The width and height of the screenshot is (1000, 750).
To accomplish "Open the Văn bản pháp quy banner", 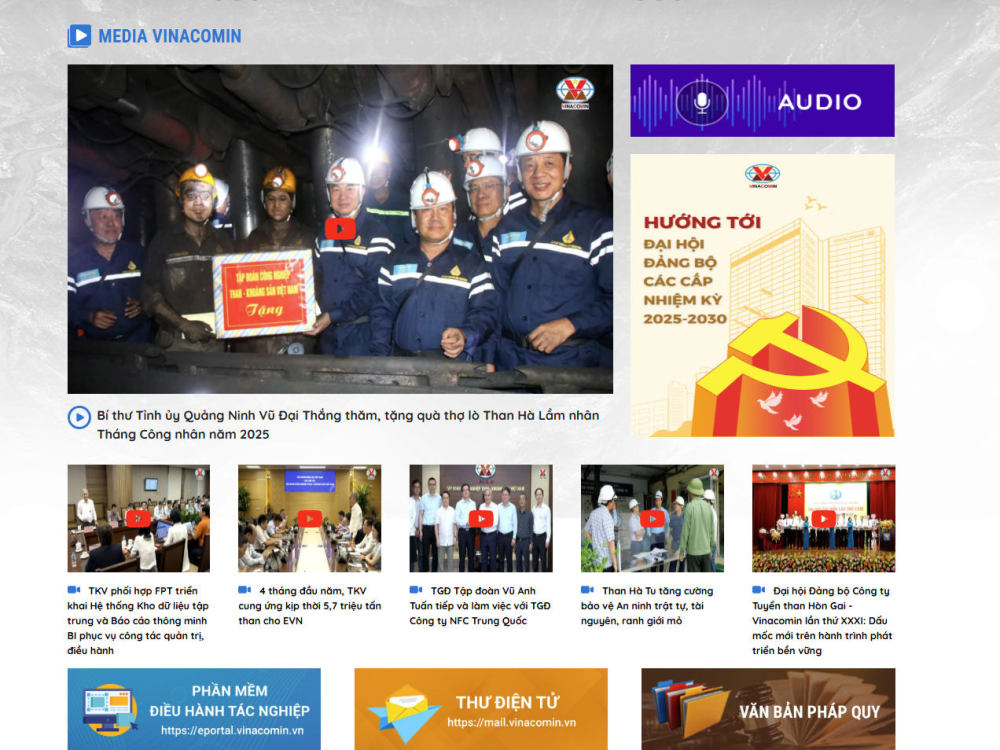I will [x=768, y=709].
